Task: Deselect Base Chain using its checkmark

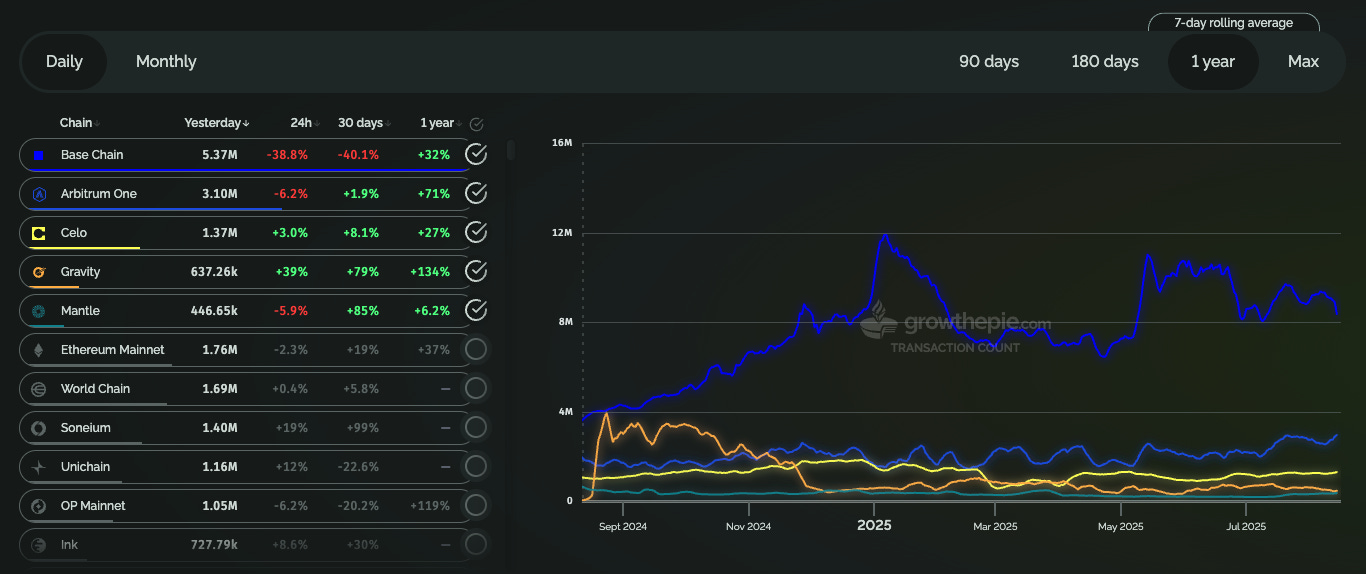Action: pos(477,154)
